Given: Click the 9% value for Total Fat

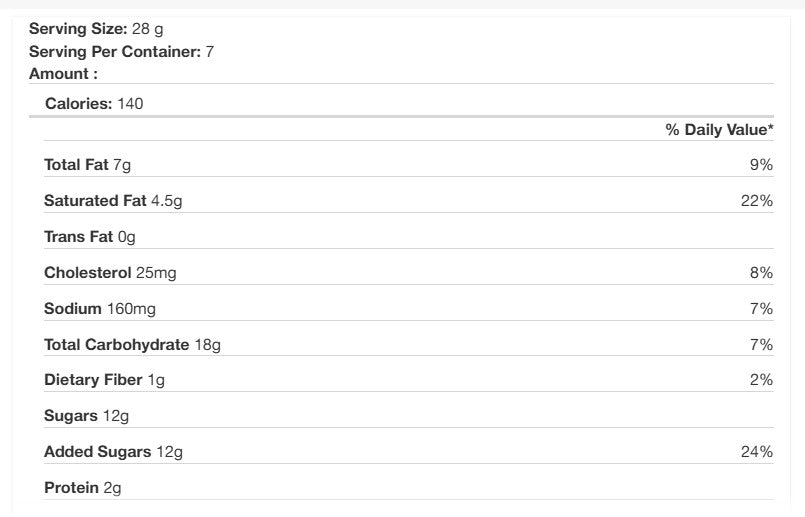Looking at the screenshot, I should (x=761, y=165).
